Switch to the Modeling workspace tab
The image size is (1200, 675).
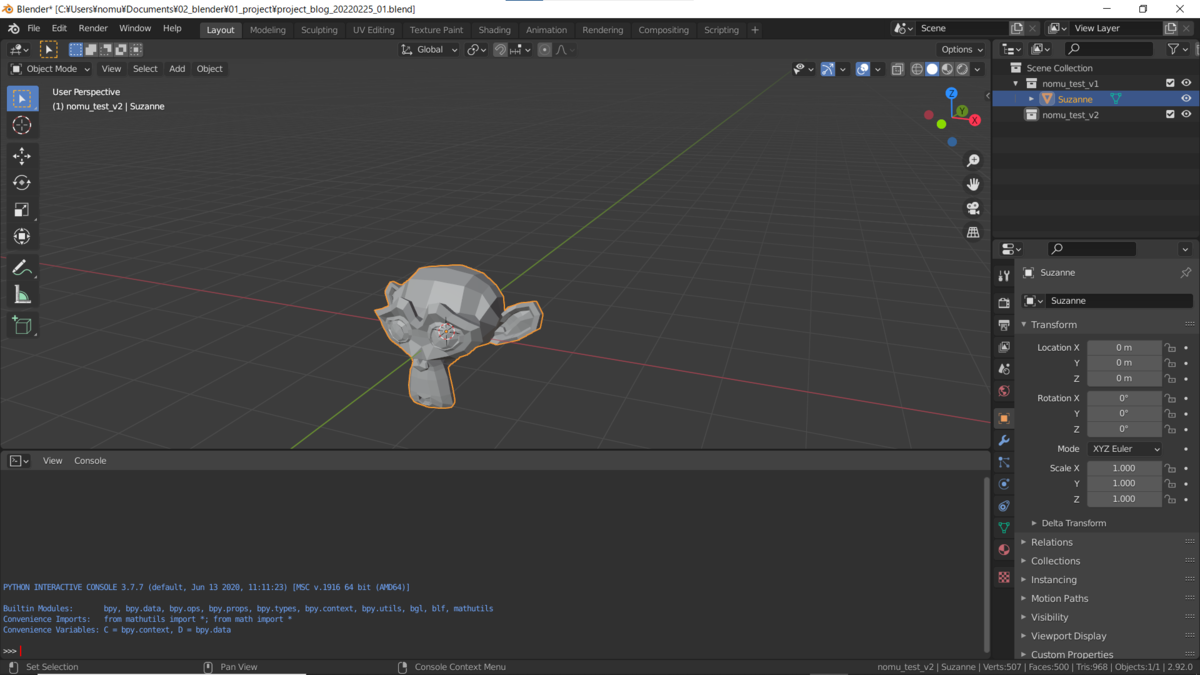(267, 30)
